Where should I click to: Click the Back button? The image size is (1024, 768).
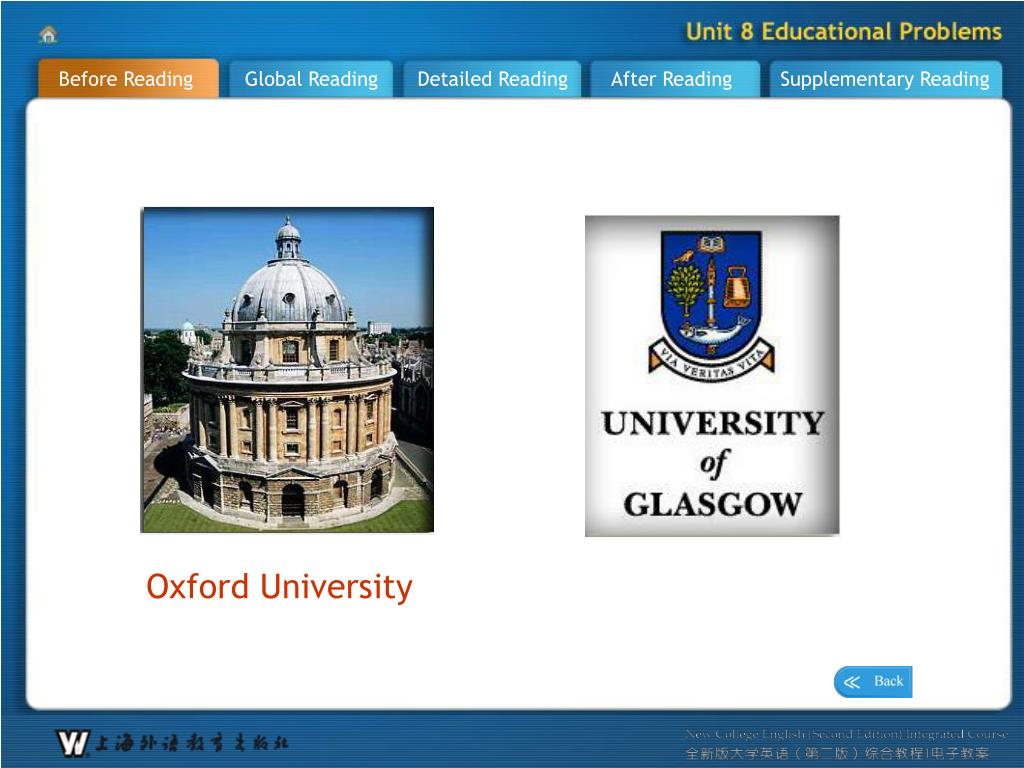tap(873, 682)
